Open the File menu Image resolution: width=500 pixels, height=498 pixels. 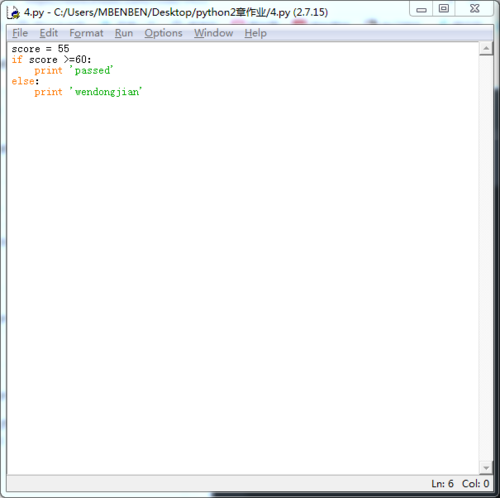point(20,33)
